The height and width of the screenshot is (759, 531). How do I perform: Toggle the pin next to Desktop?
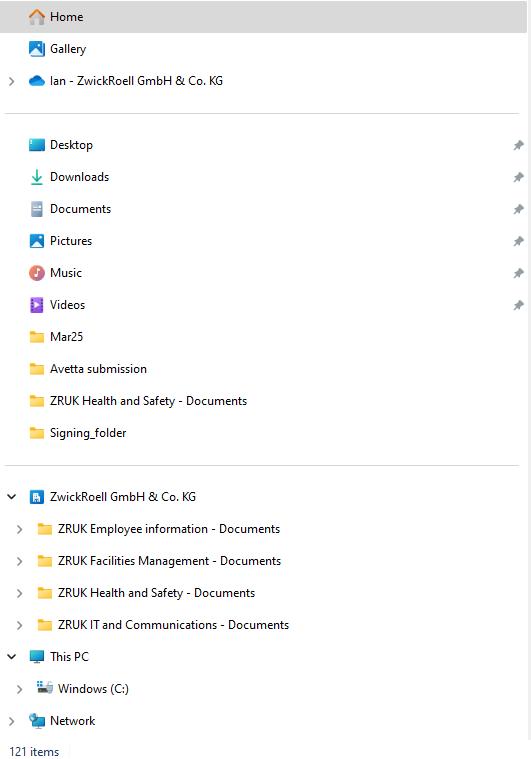518,145
